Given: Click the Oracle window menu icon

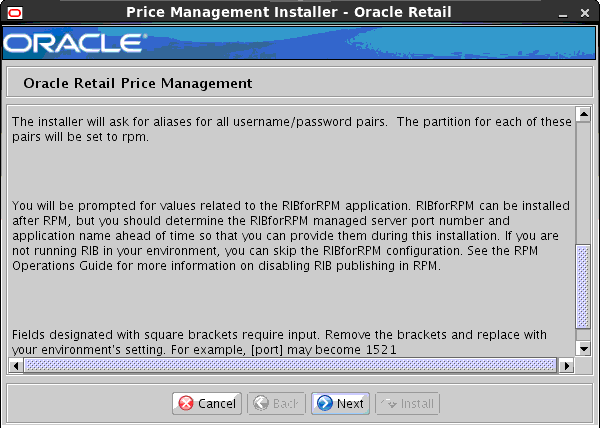Looking at the screenshot, I should click(x=15, y=13).
